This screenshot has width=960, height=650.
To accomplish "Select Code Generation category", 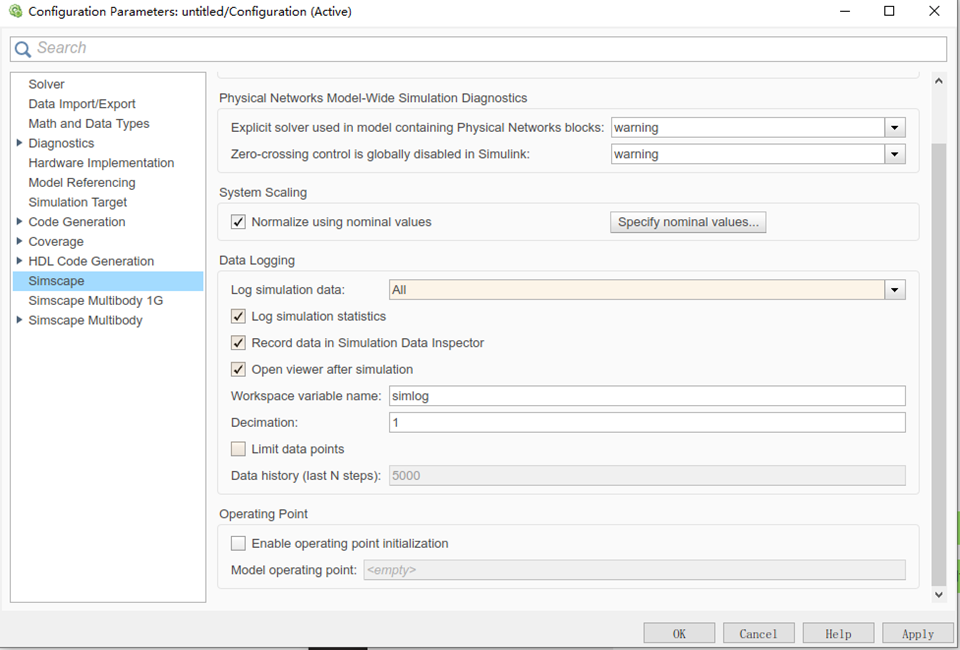I will click(77, 222).
